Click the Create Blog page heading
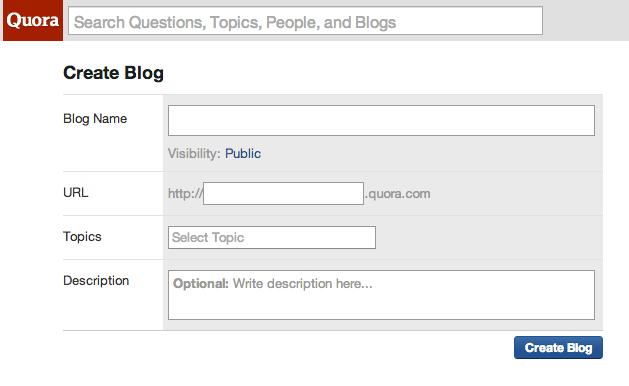 click(114, 73)
